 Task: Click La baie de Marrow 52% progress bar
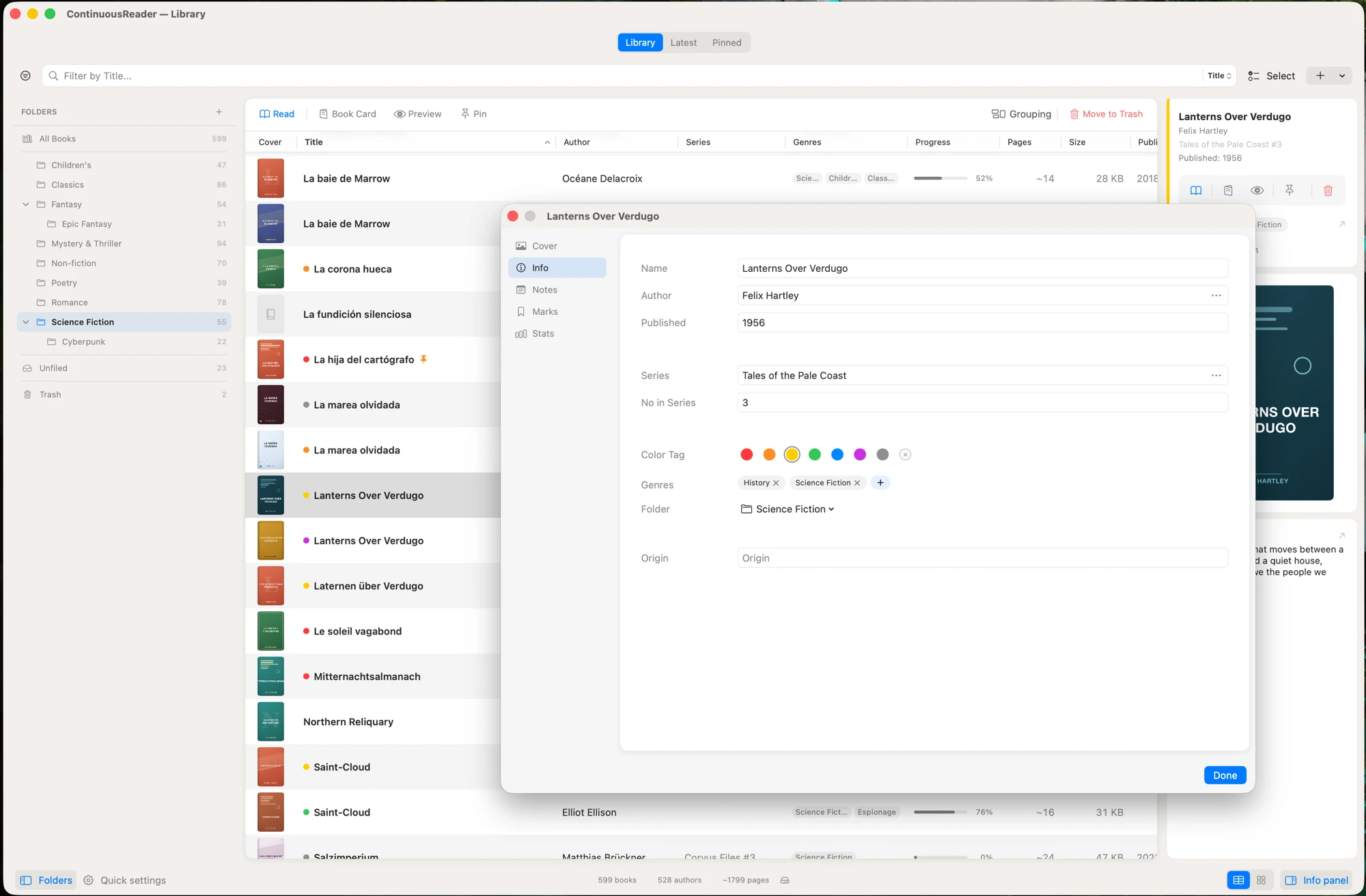pyautogui.click(x=940, y=178)
